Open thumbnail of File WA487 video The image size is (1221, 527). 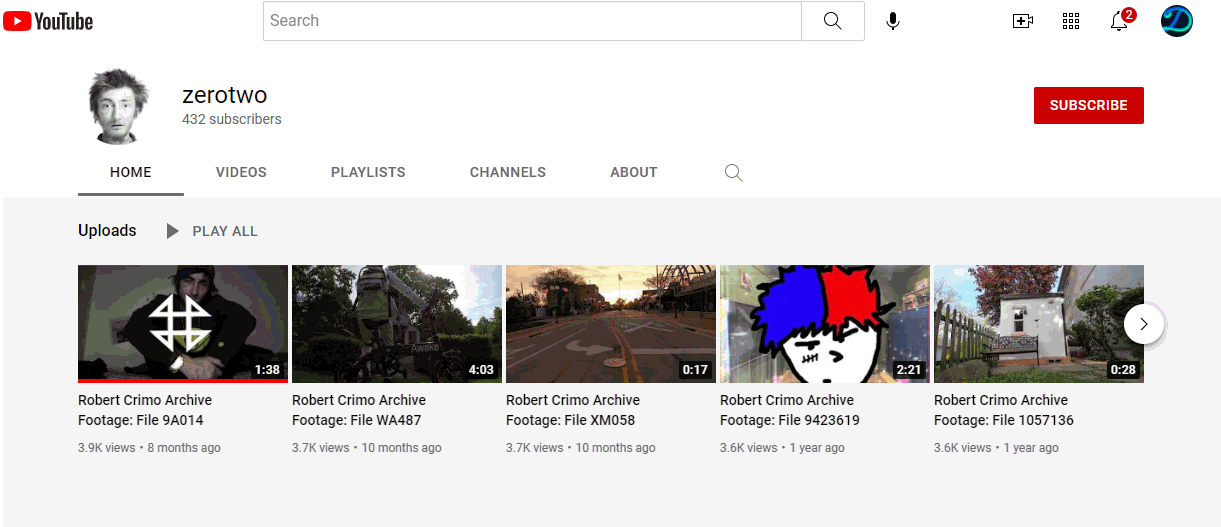click(x=397, y=324)
